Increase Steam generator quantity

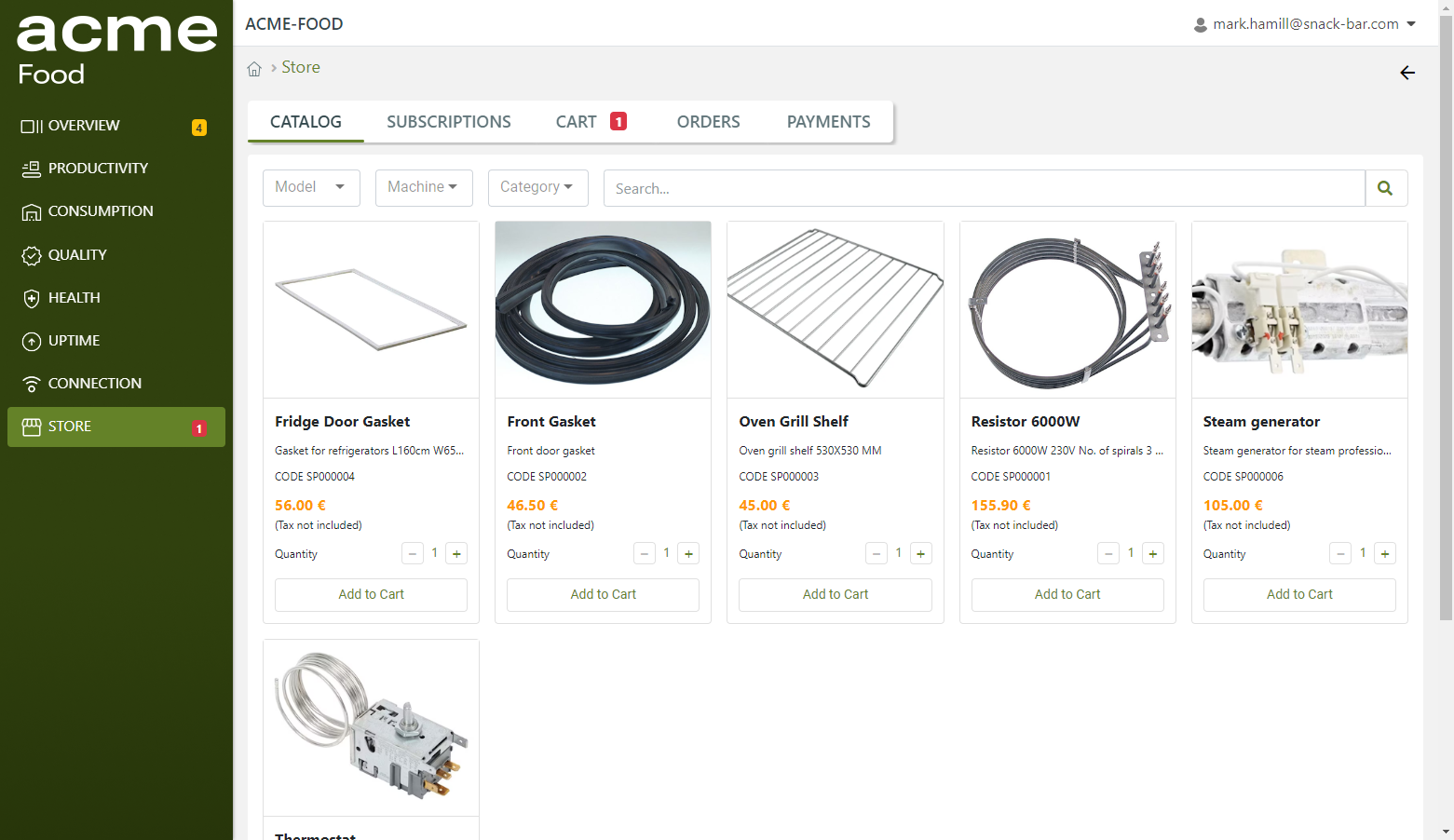coord(1385,554)
